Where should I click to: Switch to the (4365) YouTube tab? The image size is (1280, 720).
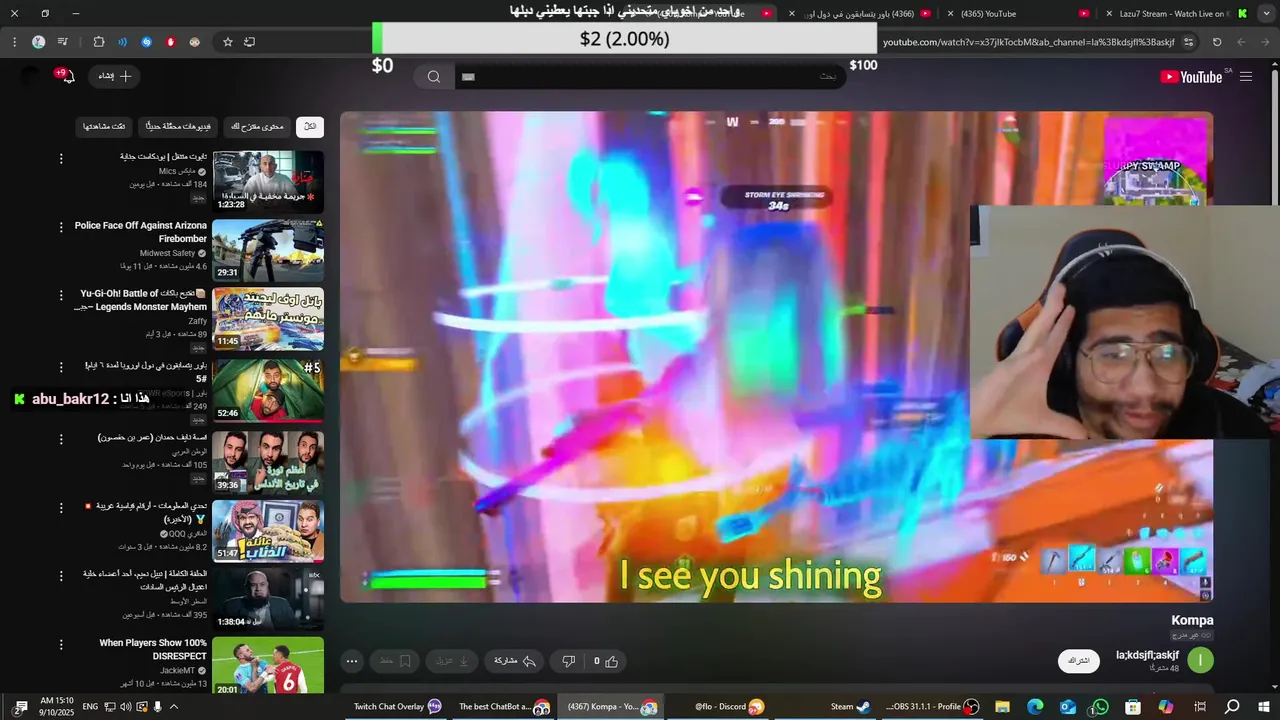pyautogui.click(x=1020, y=14)
